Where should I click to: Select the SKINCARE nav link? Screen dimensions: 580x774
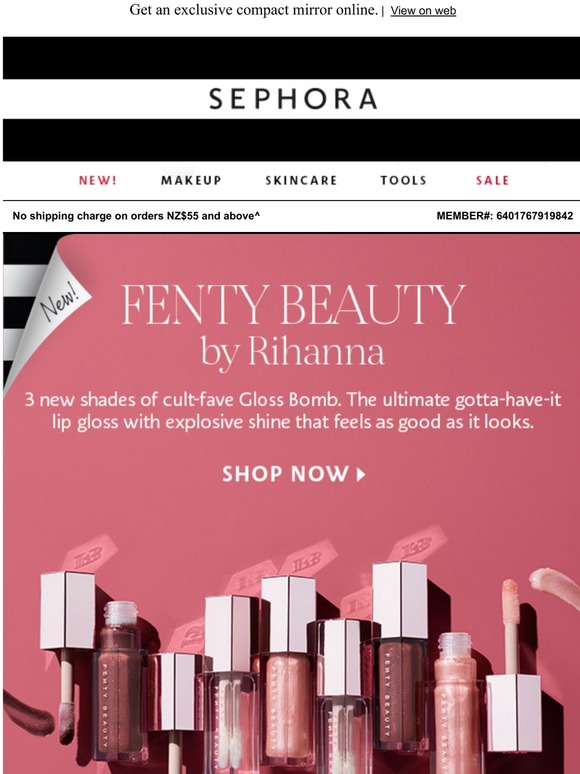(x=301, y=180)
